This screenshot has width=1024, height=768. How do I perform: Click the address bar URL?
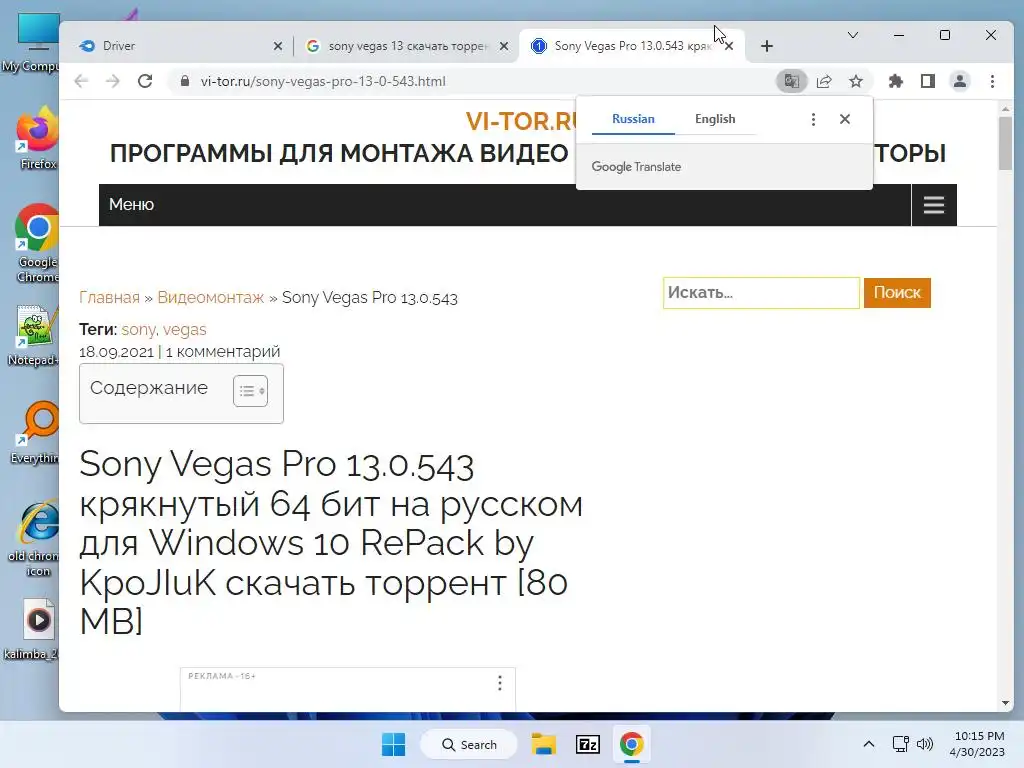323,81
